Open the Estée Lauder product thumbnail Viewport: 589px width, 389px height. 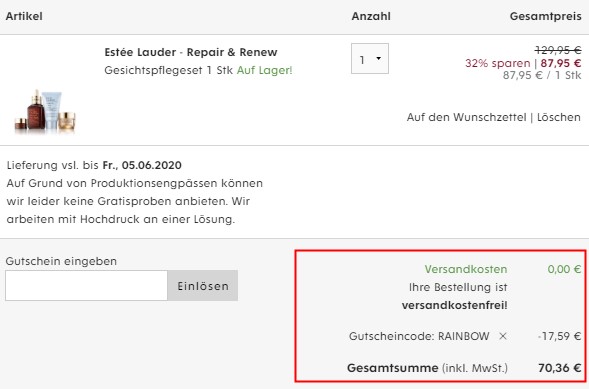click(45, 111)
